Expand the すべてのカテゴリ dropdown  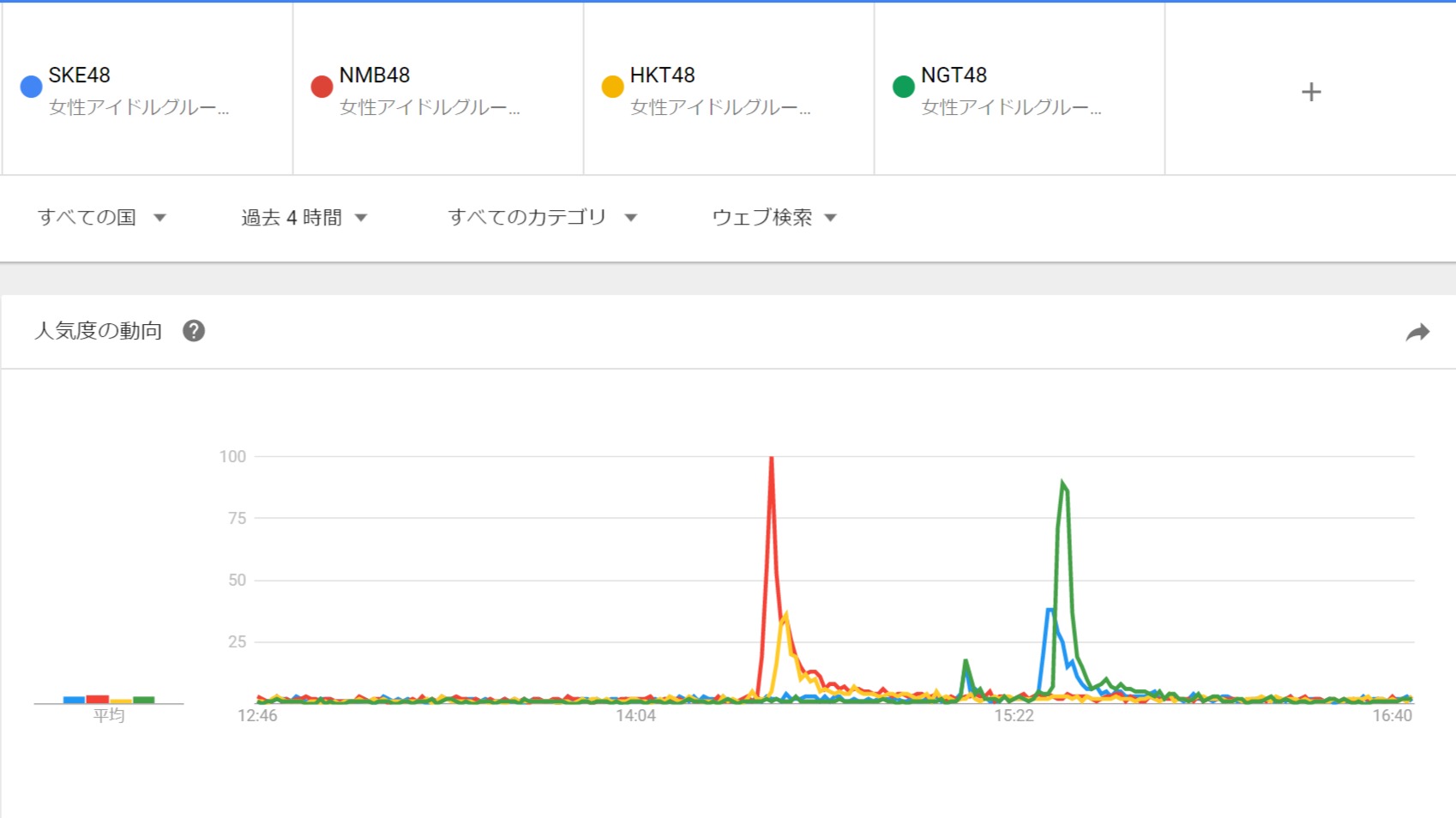point(543,218)
